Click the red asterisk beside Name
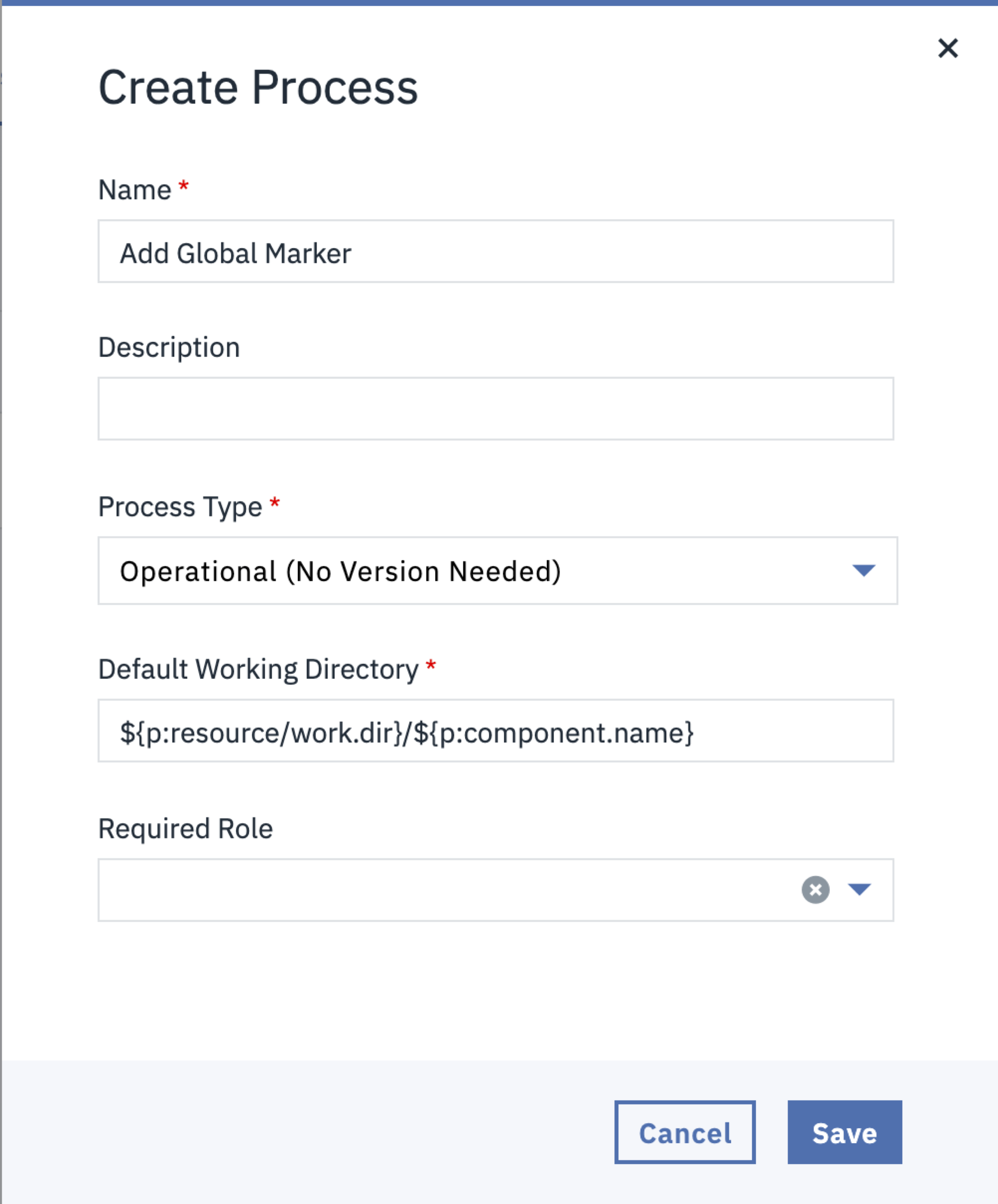998x1204 pixels. 183,186
